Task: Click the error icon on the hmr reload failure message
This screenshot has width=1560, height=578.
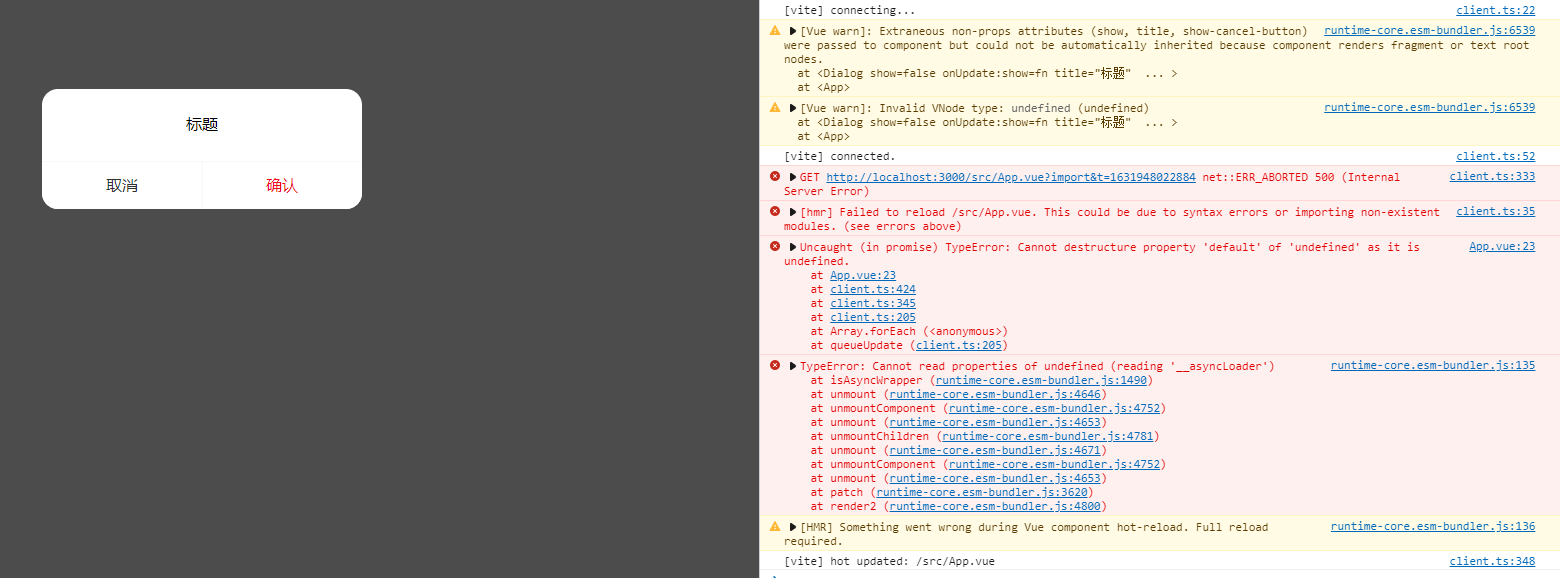Action: [775, 211]
